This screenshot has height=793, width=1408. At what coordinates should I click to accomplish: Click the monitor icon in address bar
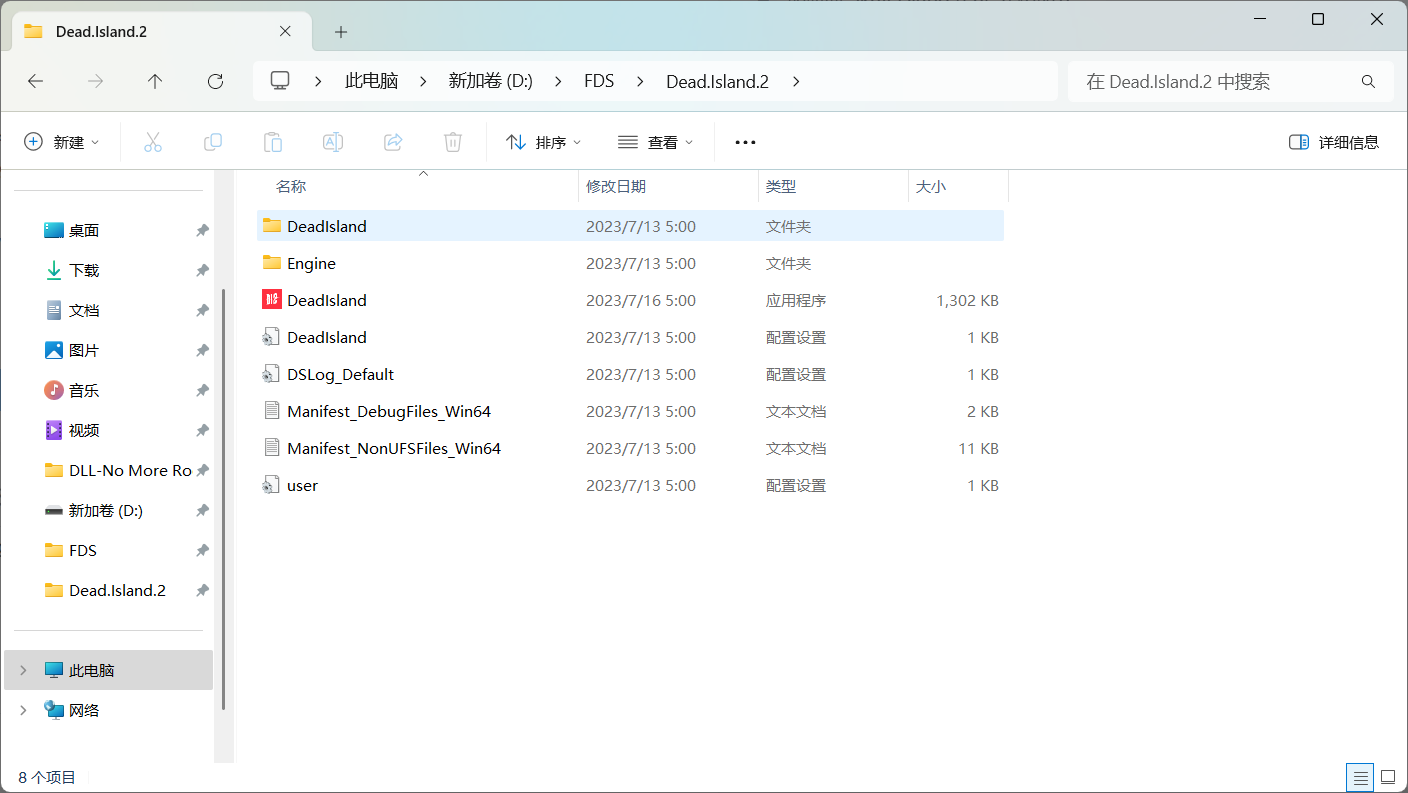[x=280, y=81]
